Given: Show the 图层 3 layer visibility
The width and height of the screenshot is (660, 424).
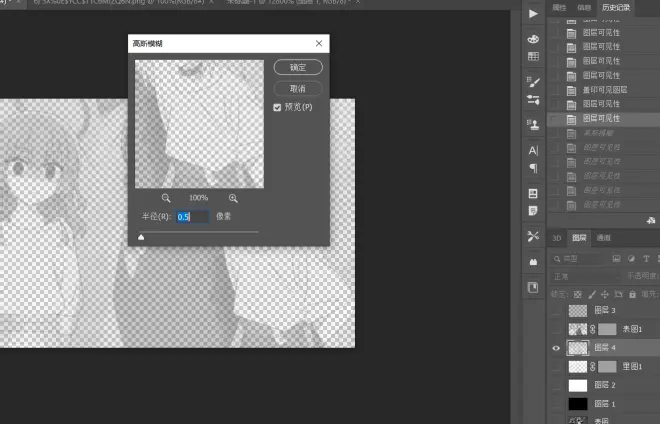Looking at the screenshot, I should coord(556,311).
